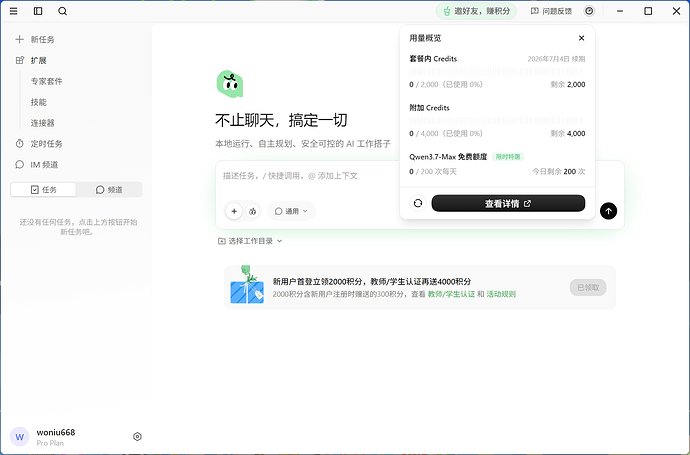Refresh usage with the circular arrows icon
690x455 pixels.
click(418, 203)
